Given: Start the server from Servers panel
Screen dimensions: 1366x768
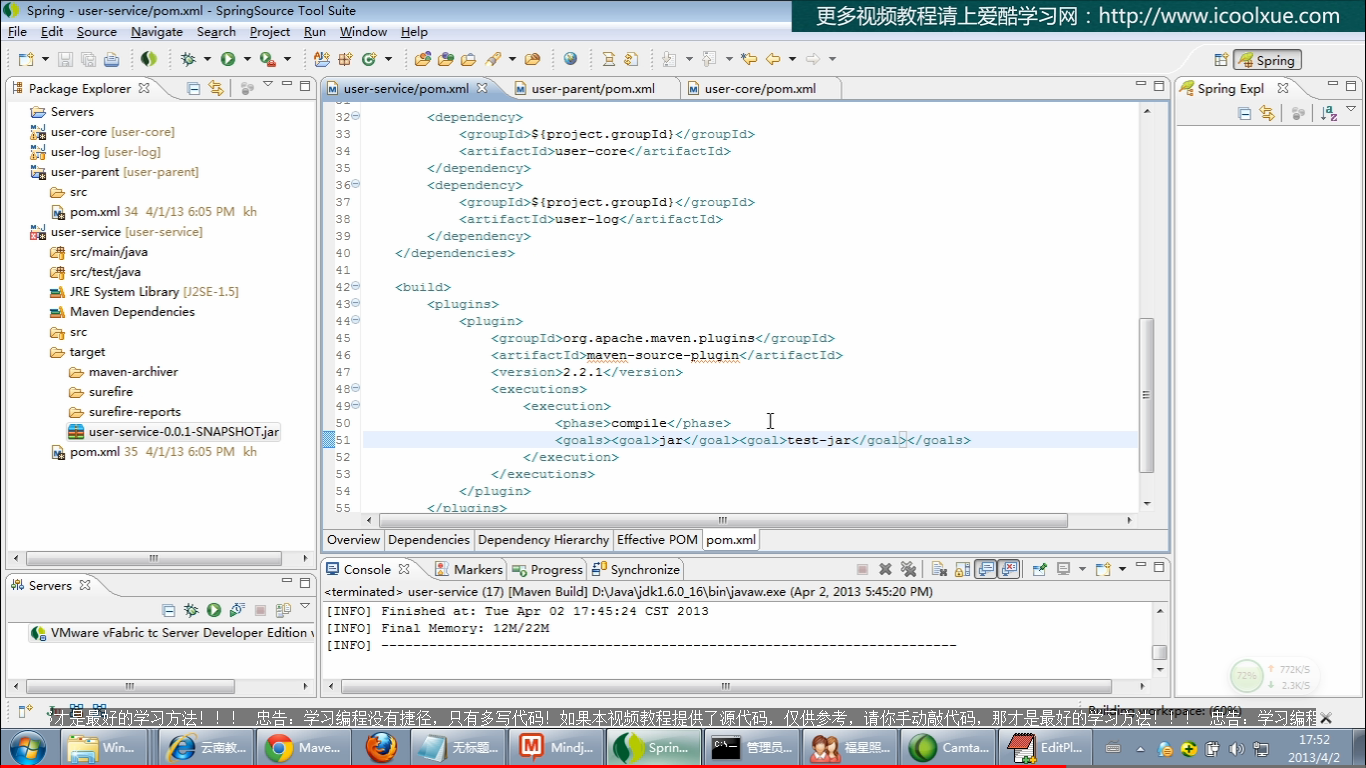Looking at the screenshot, I should click(x=214, y=610).
